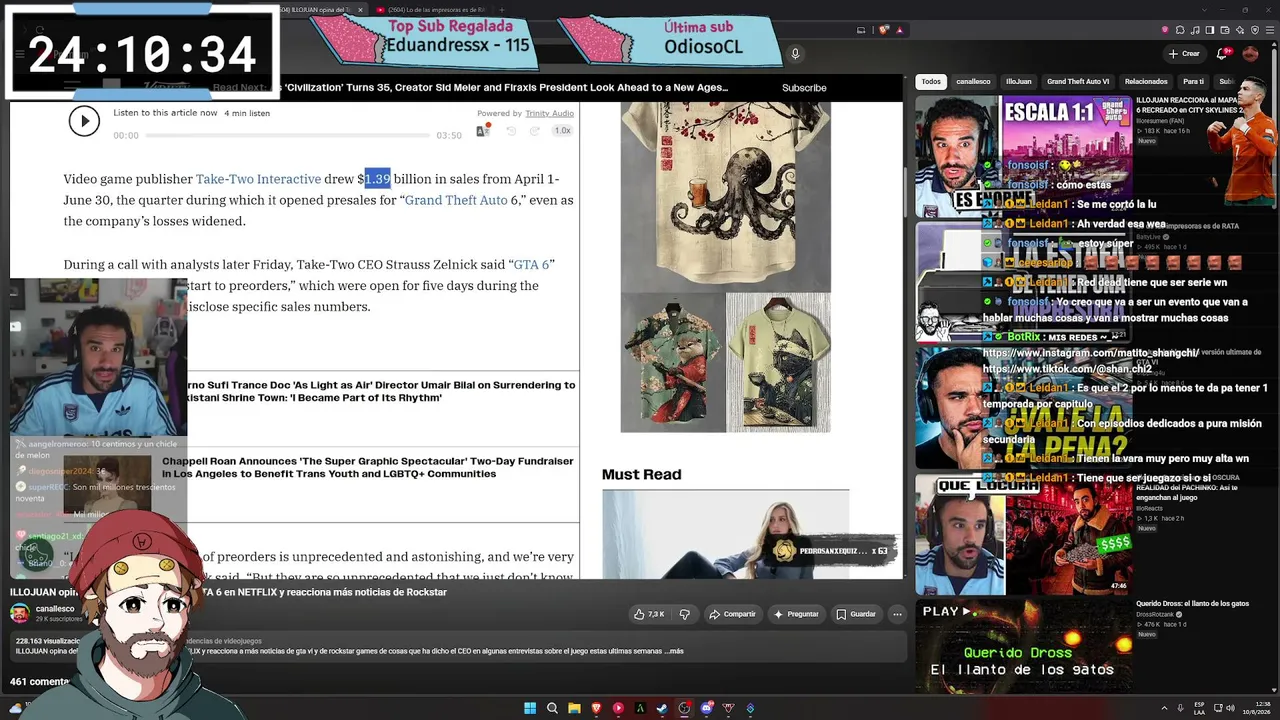Open Windows taskbar search
Viewport: 1280px width, 720px height.
click(x=552, y=709)
